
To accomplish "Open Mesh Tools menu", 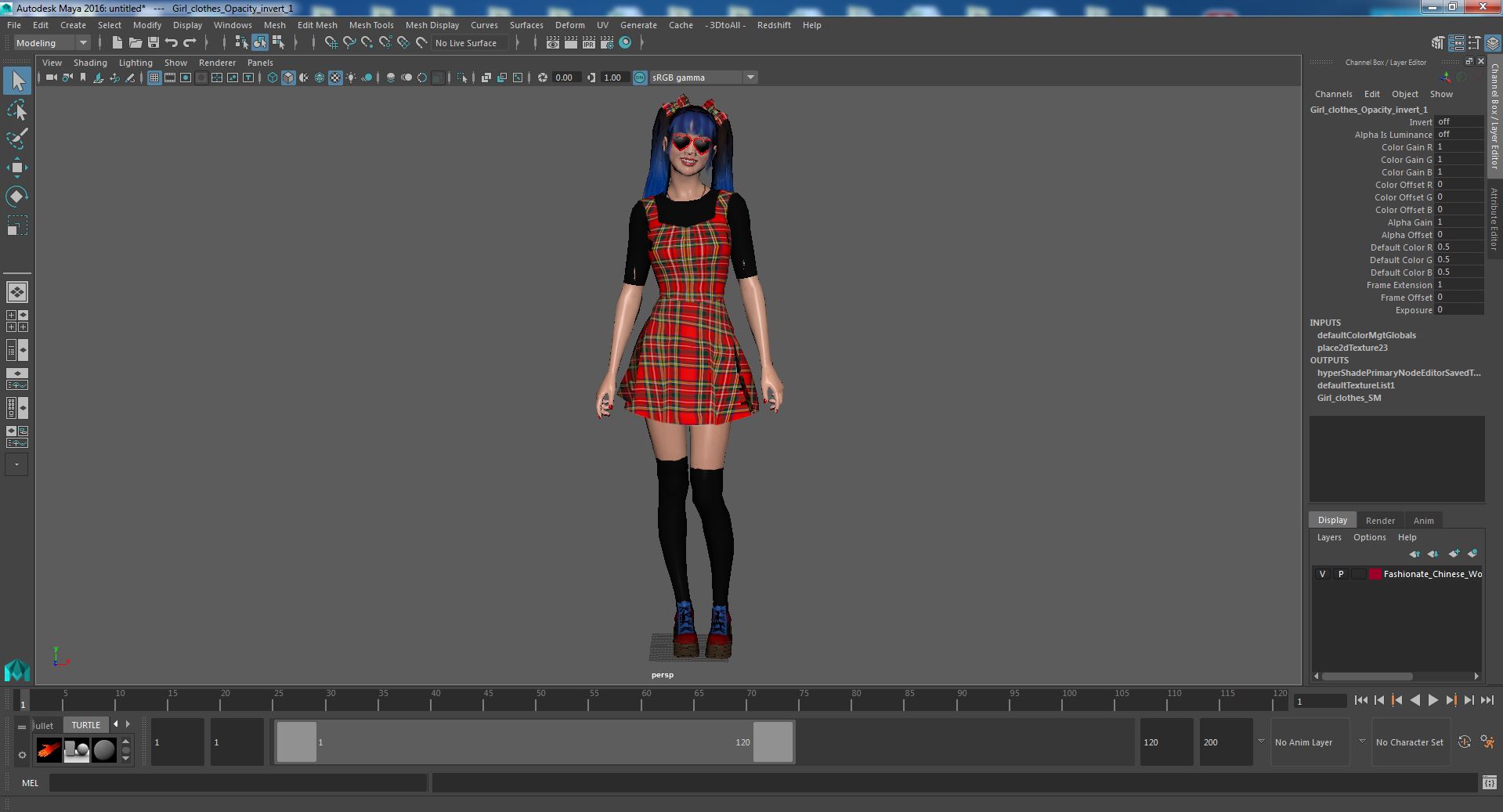I will pyautogui.click(x=371, y=25).
